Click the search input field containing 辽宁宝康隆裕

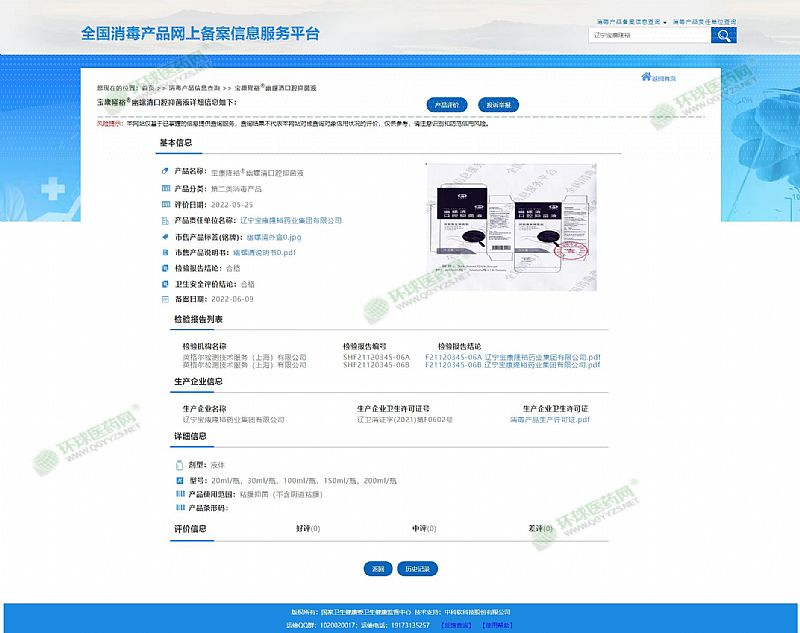click(649, 35)
